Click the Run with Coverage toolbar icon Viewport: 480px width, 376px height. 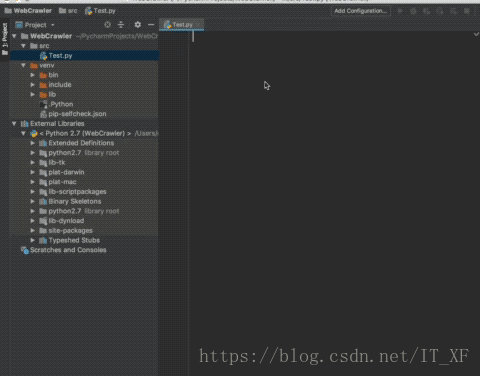[426, 11]
